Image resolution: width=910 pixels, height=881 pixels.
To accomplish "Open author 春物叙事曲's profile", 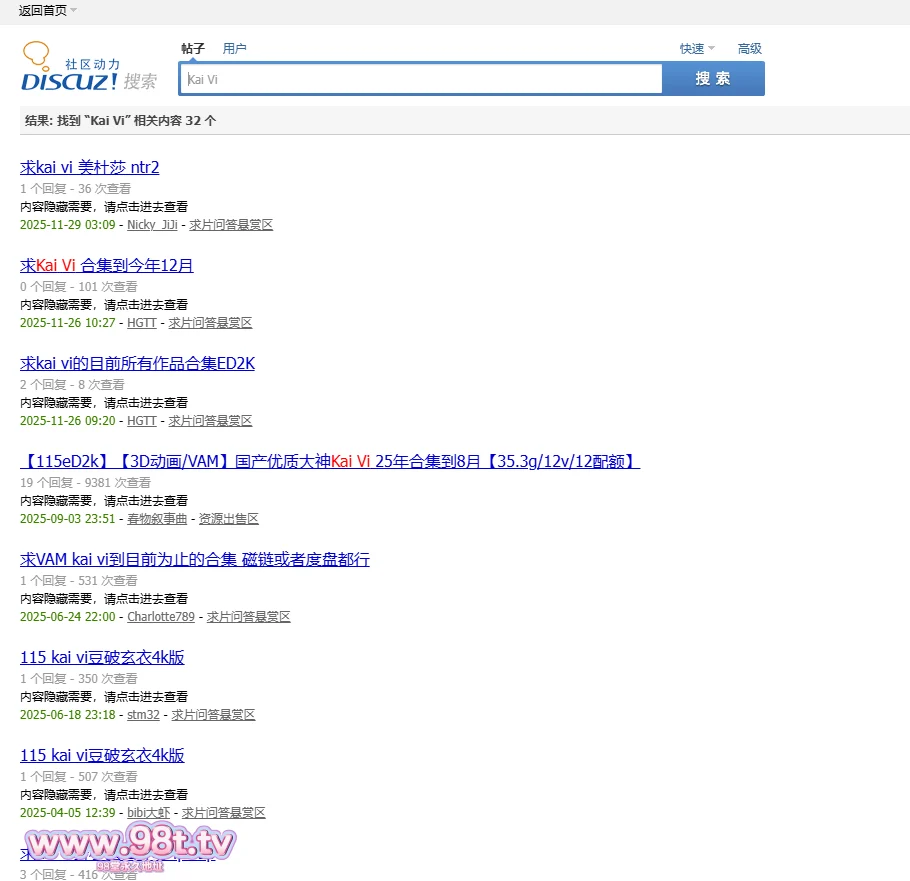I will click(157, 519).
